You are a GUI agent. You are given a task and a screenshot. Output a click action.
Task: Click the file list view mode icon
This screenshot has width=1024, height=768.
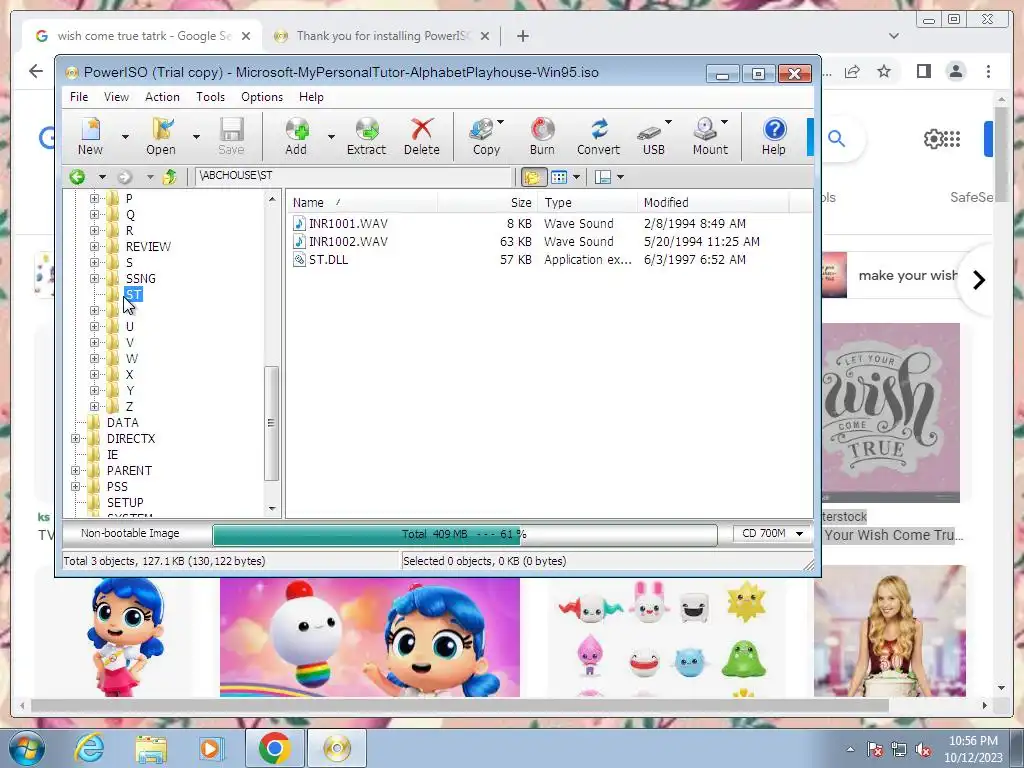(559, 177)
